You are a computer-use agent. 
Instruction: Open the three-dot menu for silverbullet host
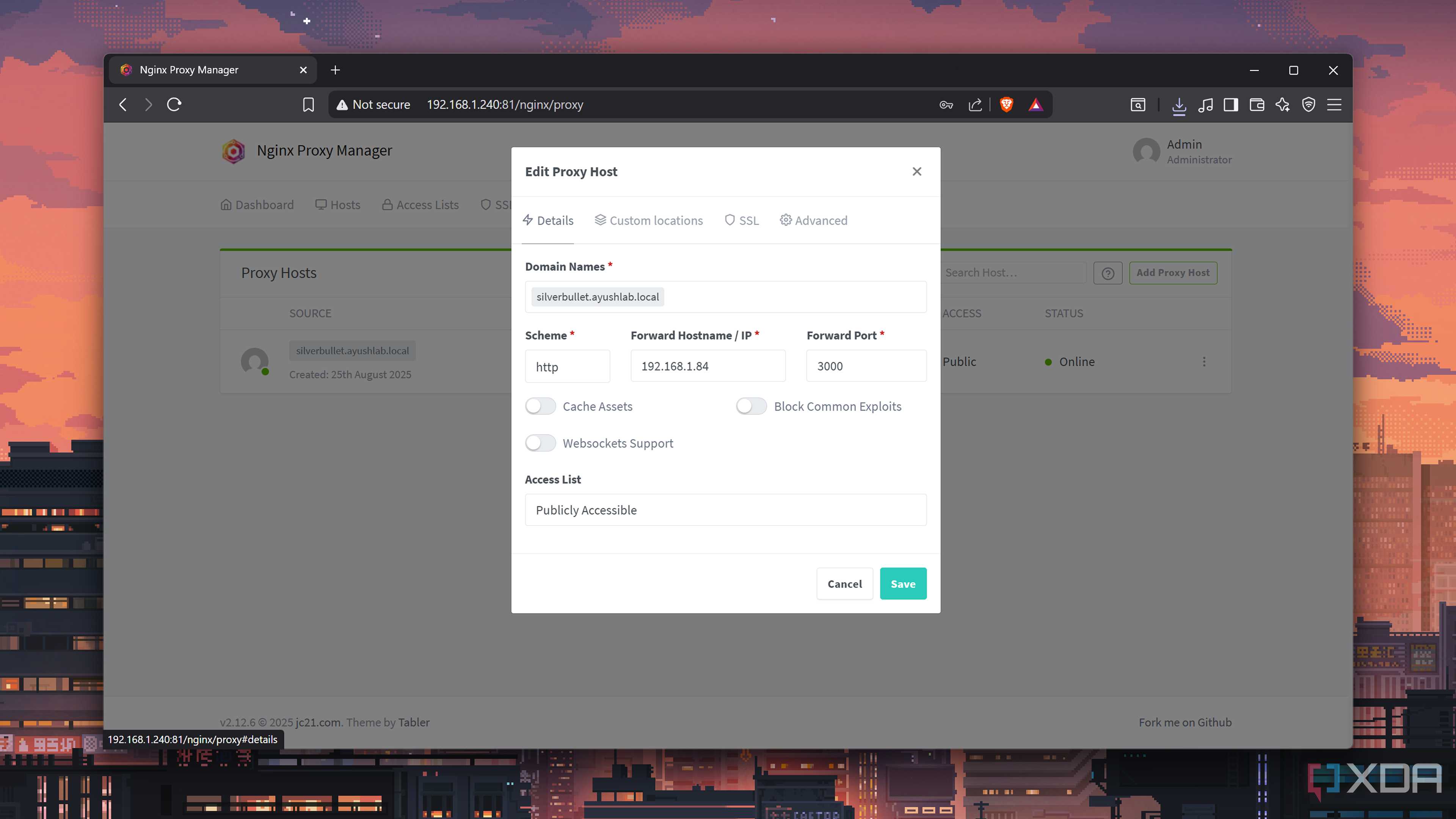[1205, 361]
